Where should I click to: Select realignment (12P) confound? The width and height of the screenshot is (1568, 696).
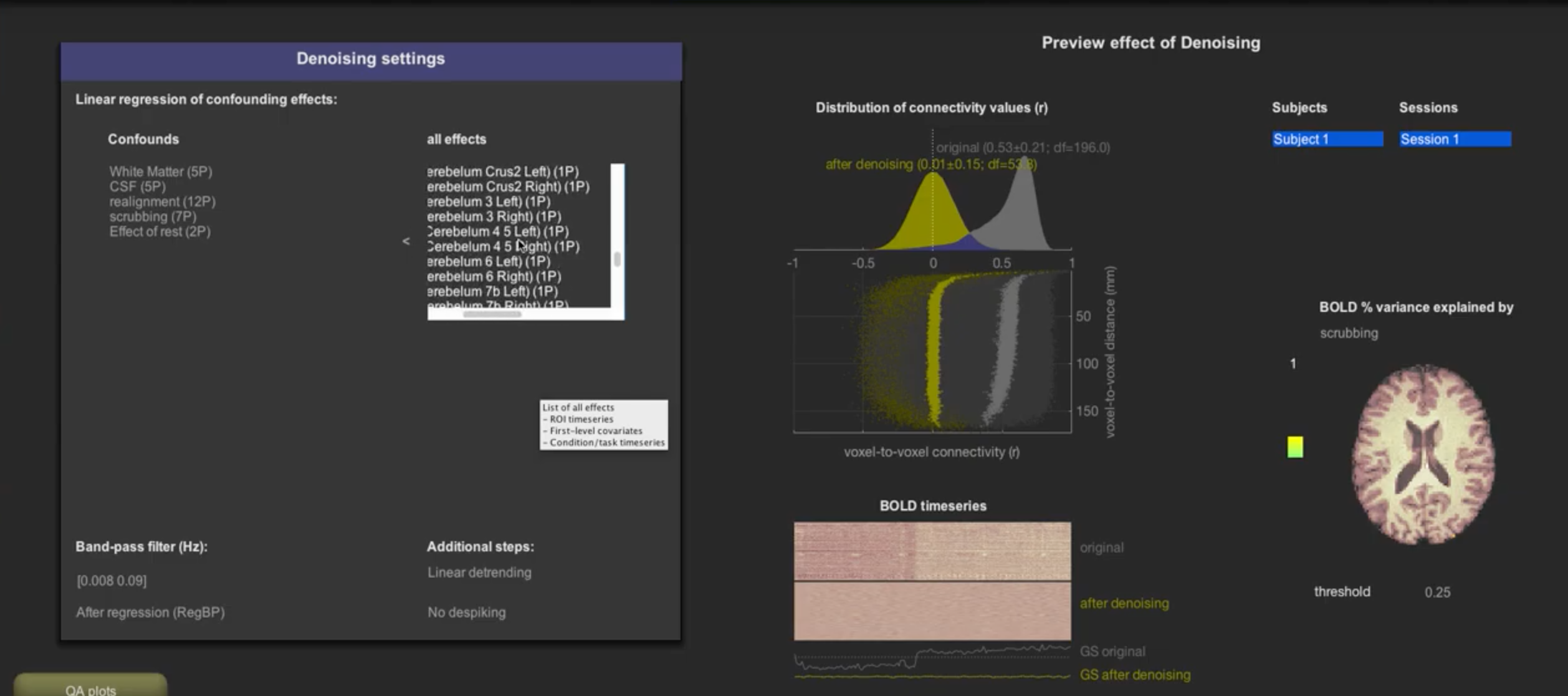coord(162,201)
